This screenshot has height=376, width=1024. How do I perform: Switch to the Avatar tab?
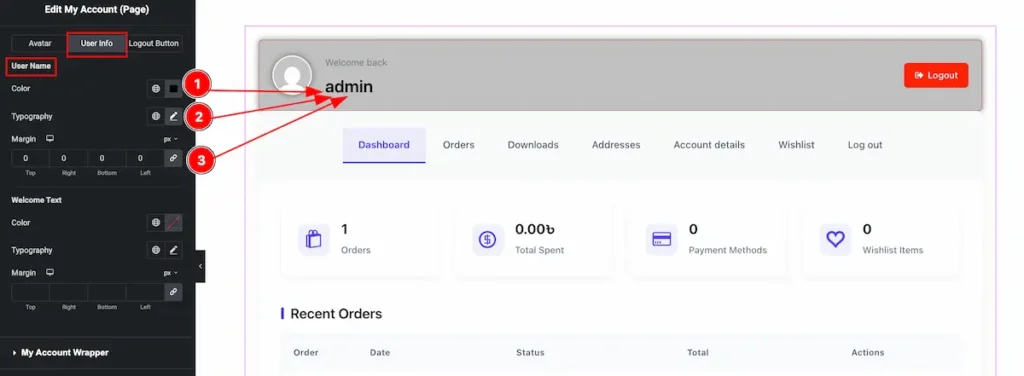coord(40,44)
